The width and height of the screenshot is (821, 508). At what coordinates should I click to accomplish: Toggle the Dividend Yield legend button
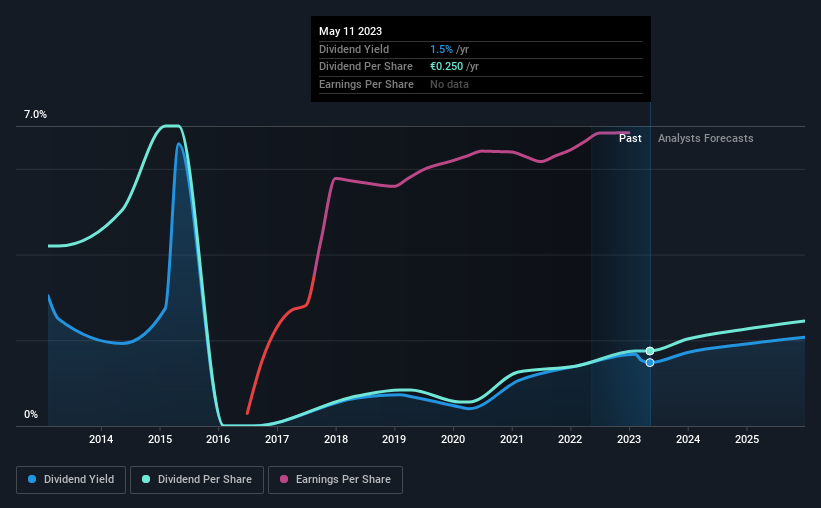pyautogui.click(x=71, y=480)
